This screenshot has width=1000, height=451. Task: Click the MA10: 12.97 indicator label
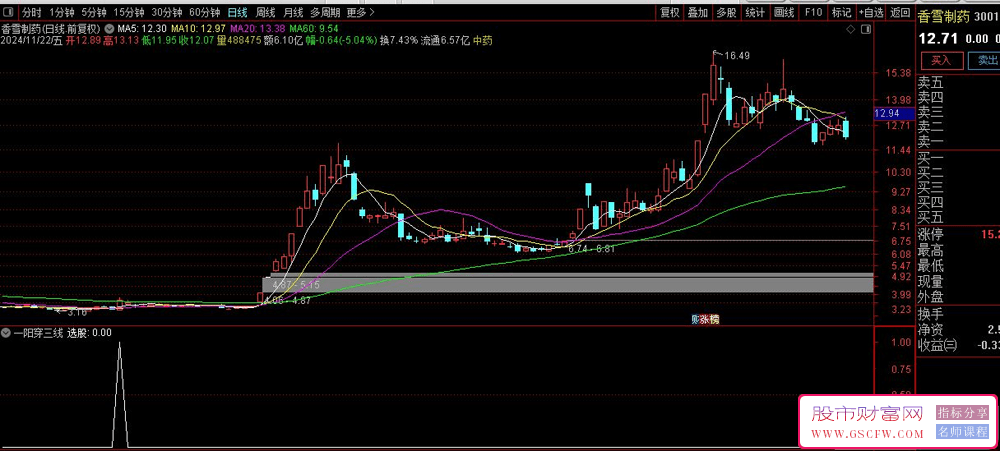tap(198, 29)
